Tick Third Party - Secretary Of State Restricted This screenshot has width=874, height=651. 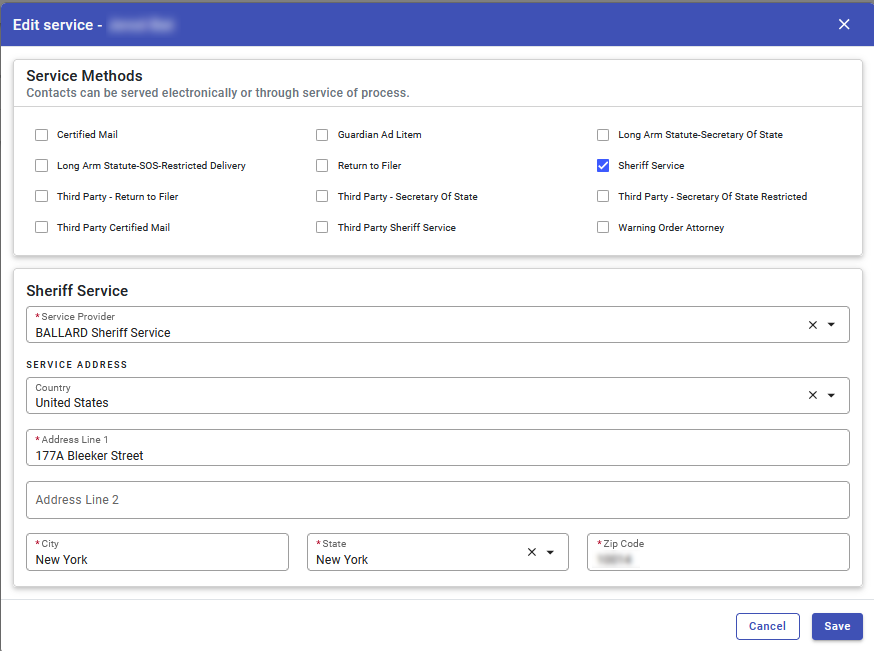(x=603, y=196)
